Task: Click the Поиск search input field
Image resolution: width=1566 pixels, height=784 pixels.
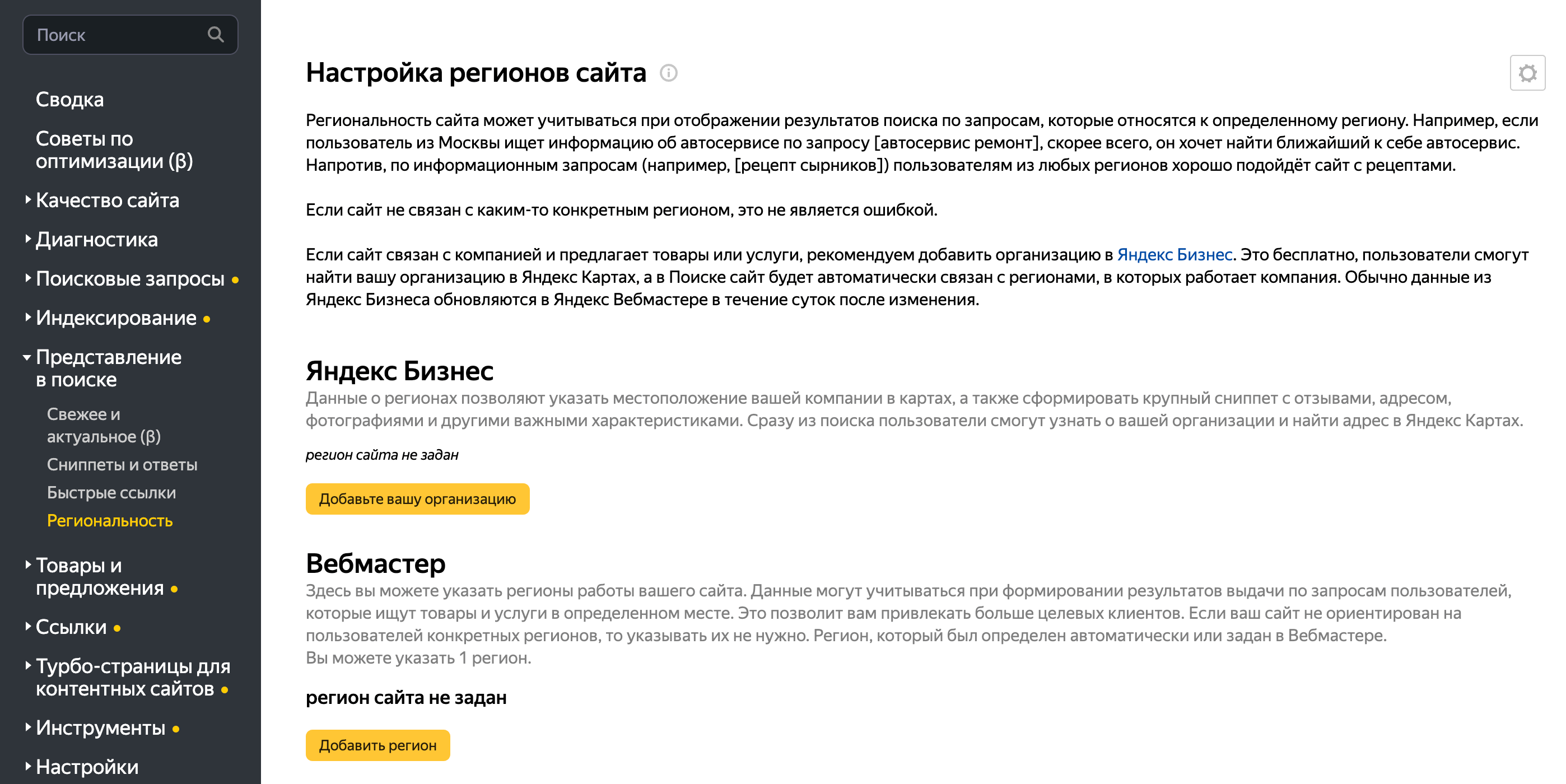Action: (x=109, y=35)
